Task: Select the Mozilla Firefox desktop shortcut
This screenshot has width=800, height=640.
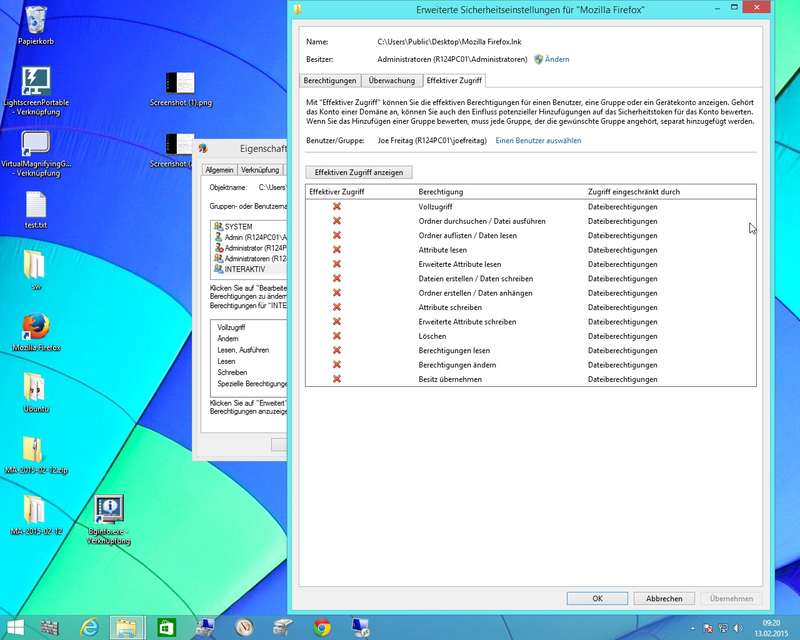Action: (x=35, y=329)
